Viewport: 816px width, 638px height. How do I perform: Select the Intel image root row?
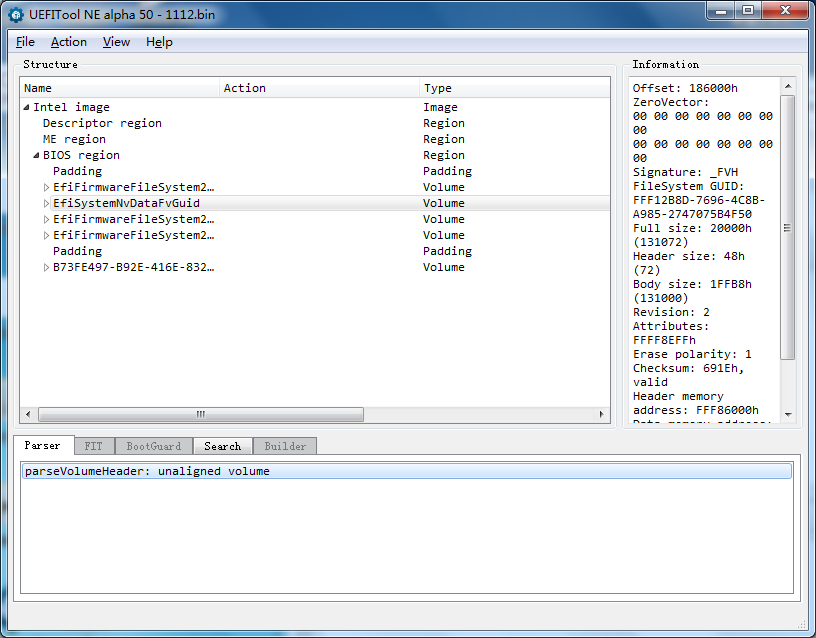315,107
